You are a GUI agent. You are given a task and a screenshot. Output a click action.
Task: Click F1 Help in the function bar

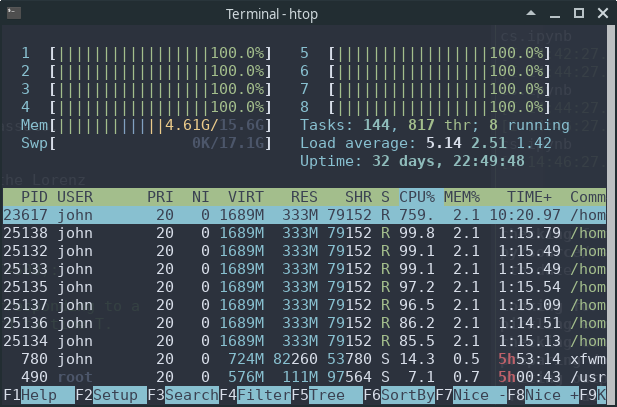click(x=39, y=395)
